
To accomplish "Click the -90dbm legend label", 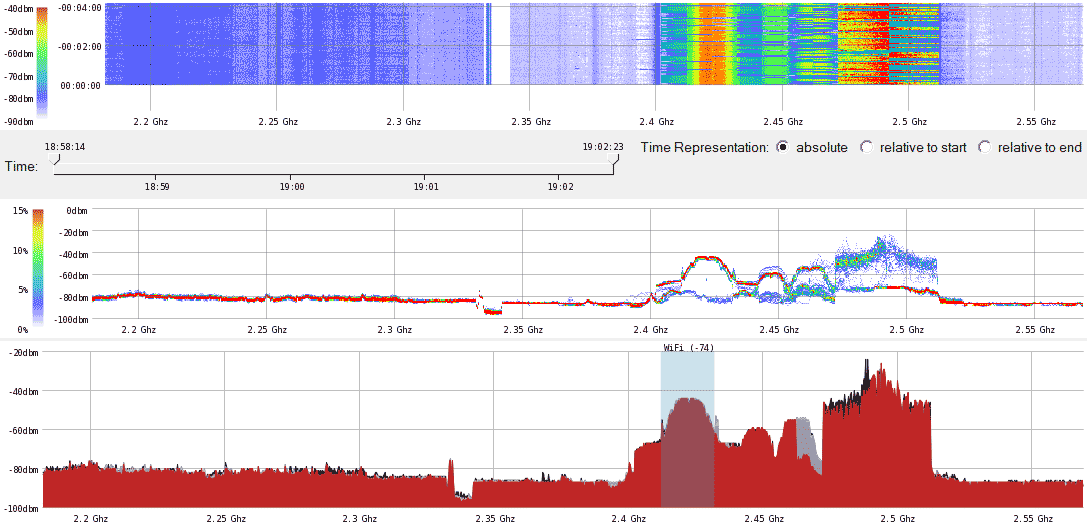I will pos(17,122).
